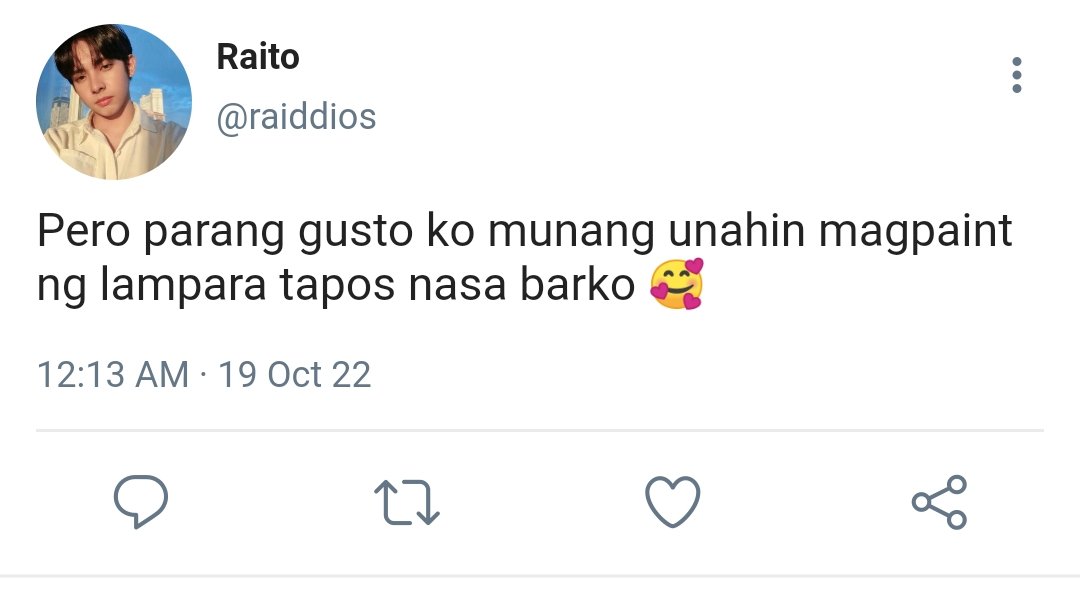The height and width of the screenshot is (594, 1080).
Task: Visit the @raiddios handle
Action: coord(296,116)
